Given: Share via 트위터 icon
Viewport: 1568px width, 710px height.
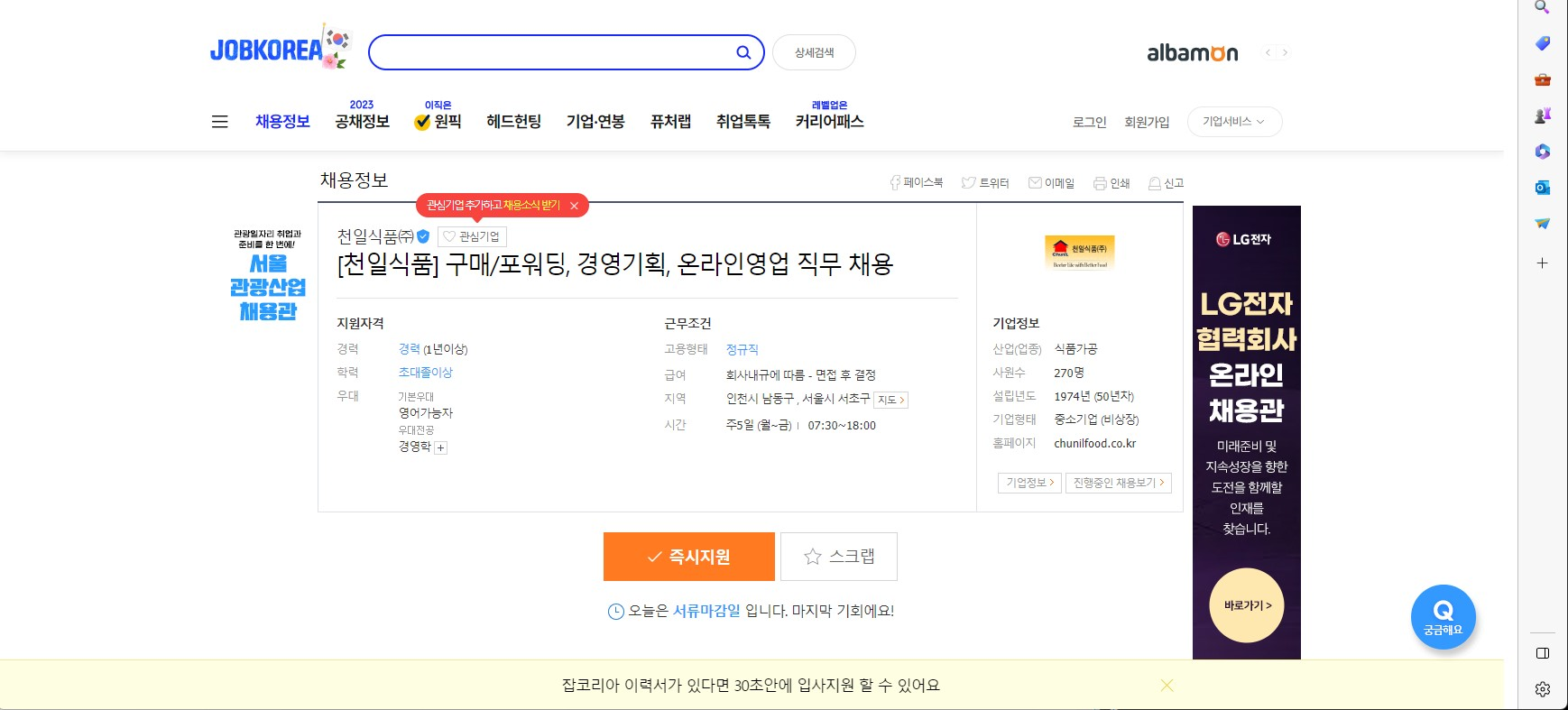Looking at the screenshot, I should 985,183.
